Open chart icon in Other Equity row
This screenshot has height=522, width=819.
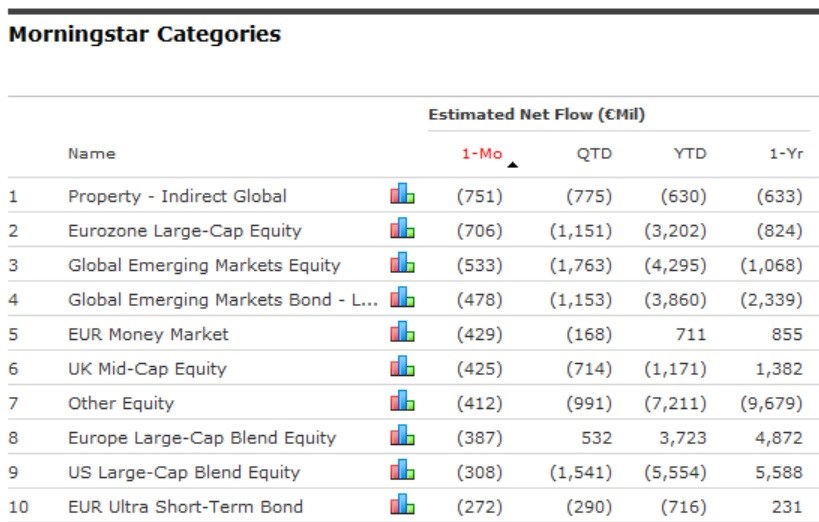coord(402,402)
